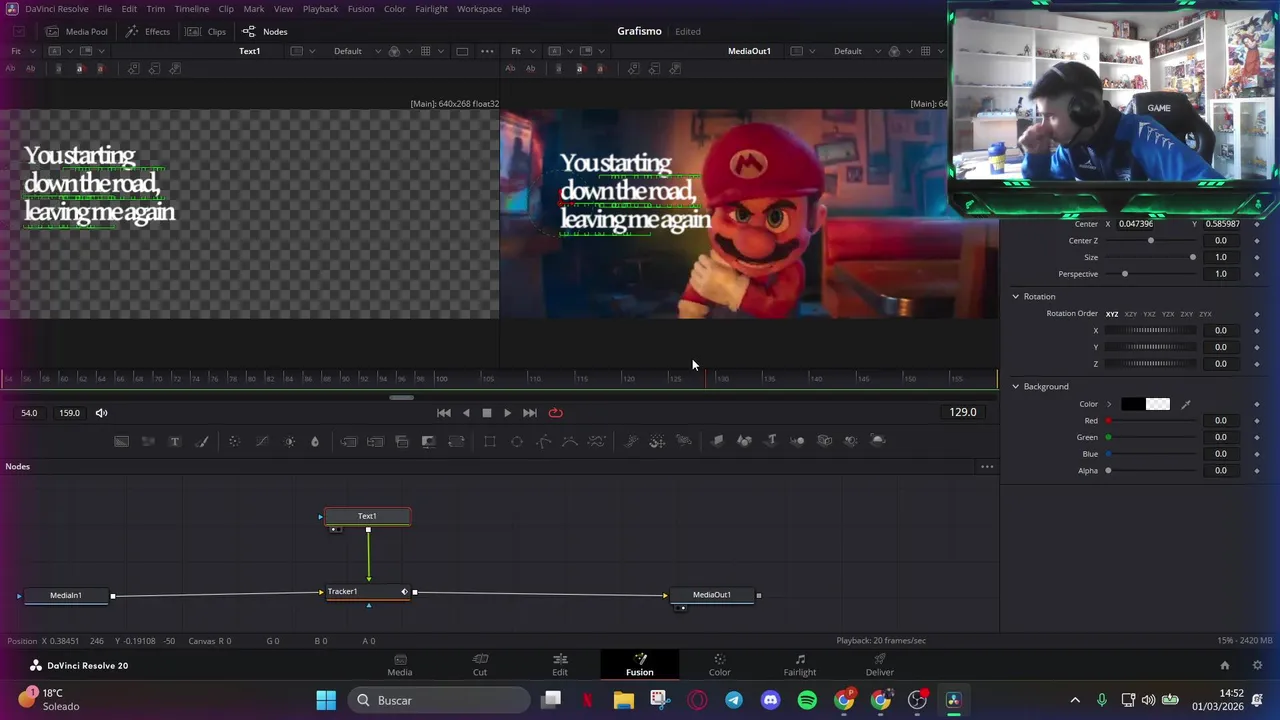
Task: Open Project Manager home icon
Action: pyautogui.click(x=1224, y=665)
